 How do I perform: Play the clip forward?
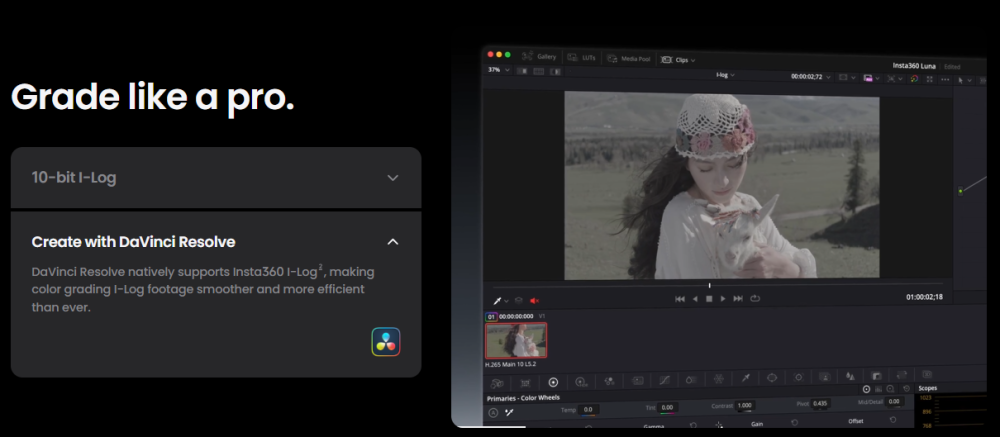pyautogui.click(x=723, y=299)
